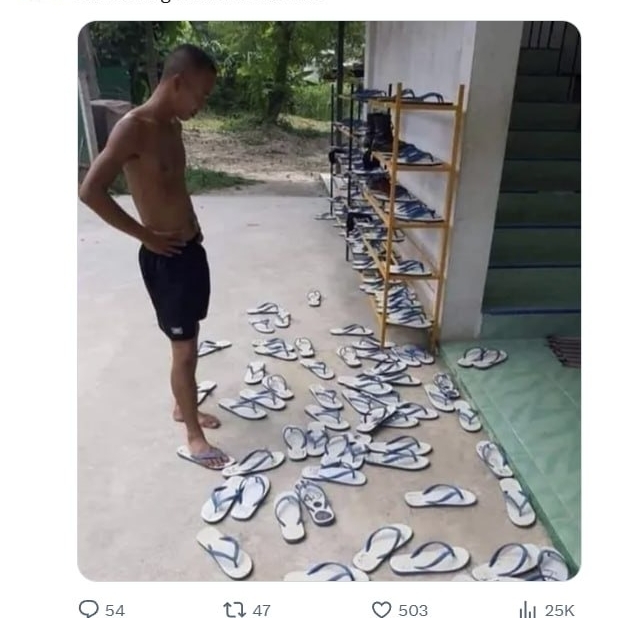618x618 pixels.
Task: Open view analytics bar chart icon
Action: tap(528, 610)
